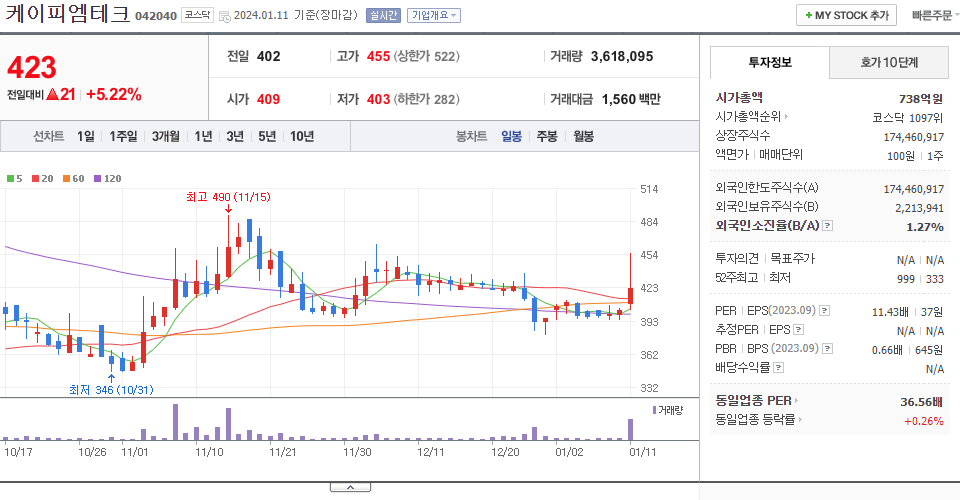Click the 코스닥 market badge

pyautogui.click(x=197, y=15)
